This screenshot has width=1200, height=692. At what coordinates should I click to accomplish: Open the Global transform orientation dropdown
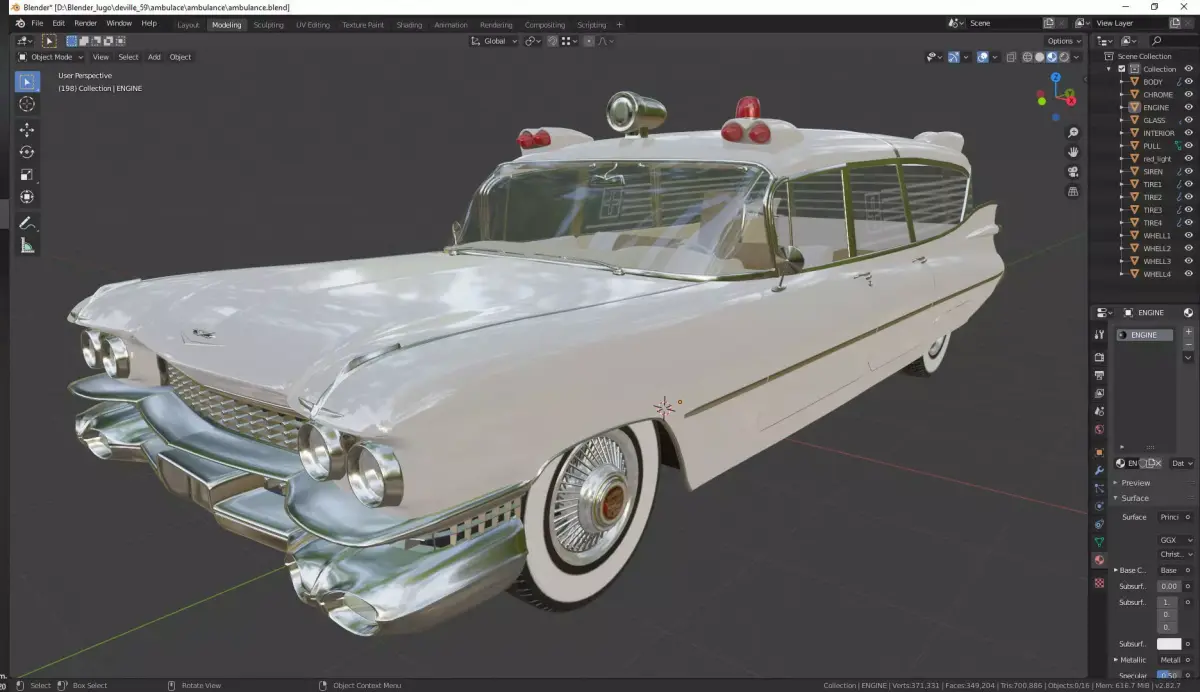pyautogui.click(x=495, y=41)
